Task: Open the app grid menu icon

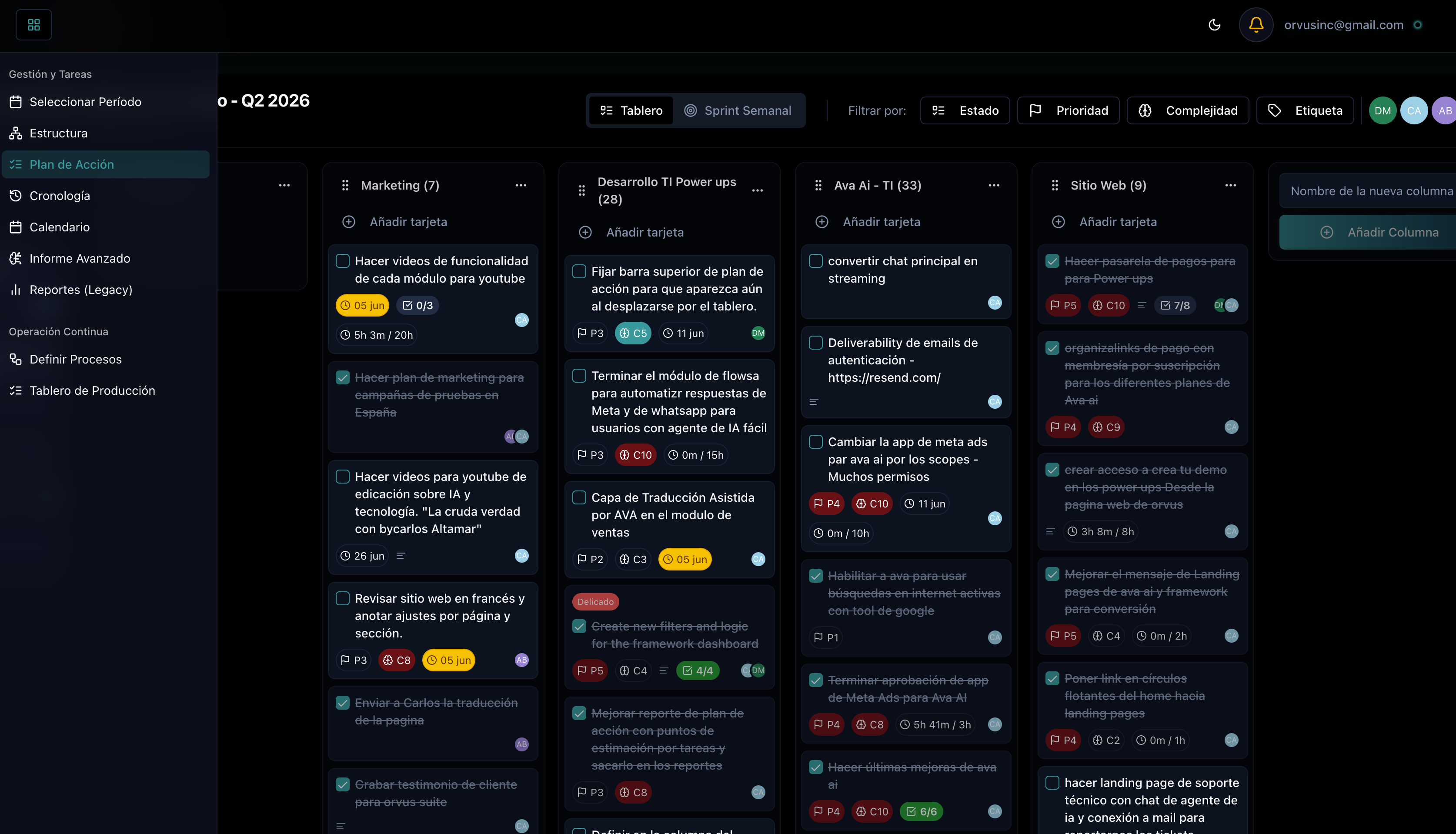Action: 34,25
